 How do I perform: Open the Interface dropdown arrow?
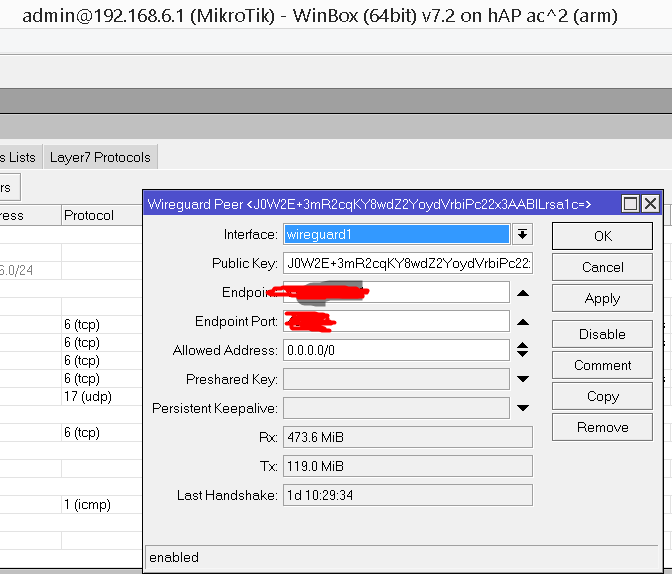(x=522, y=234)
